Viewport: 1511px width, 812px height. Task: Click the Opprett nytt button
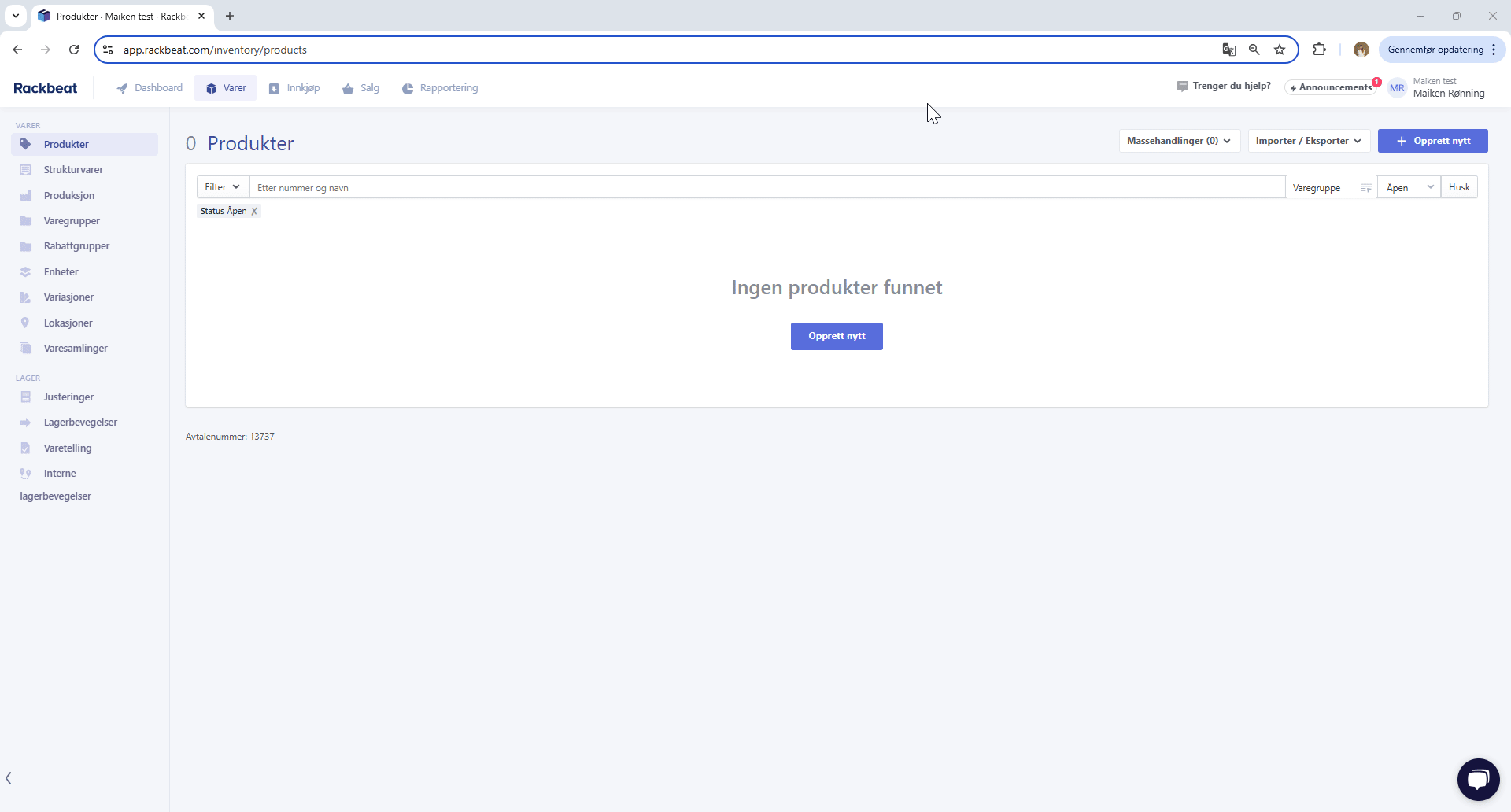click(x=1433, y=141)
